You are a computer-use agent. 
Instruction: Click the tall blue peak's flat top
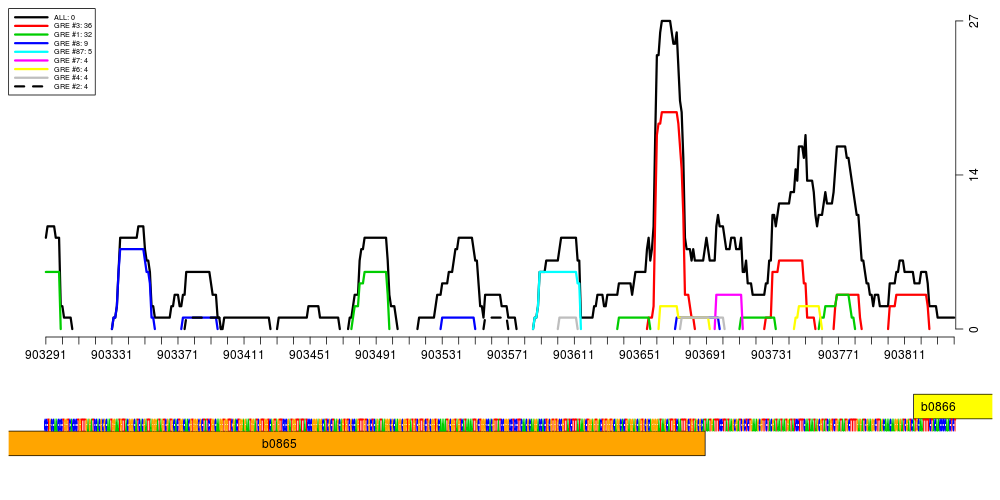(131, 249)
